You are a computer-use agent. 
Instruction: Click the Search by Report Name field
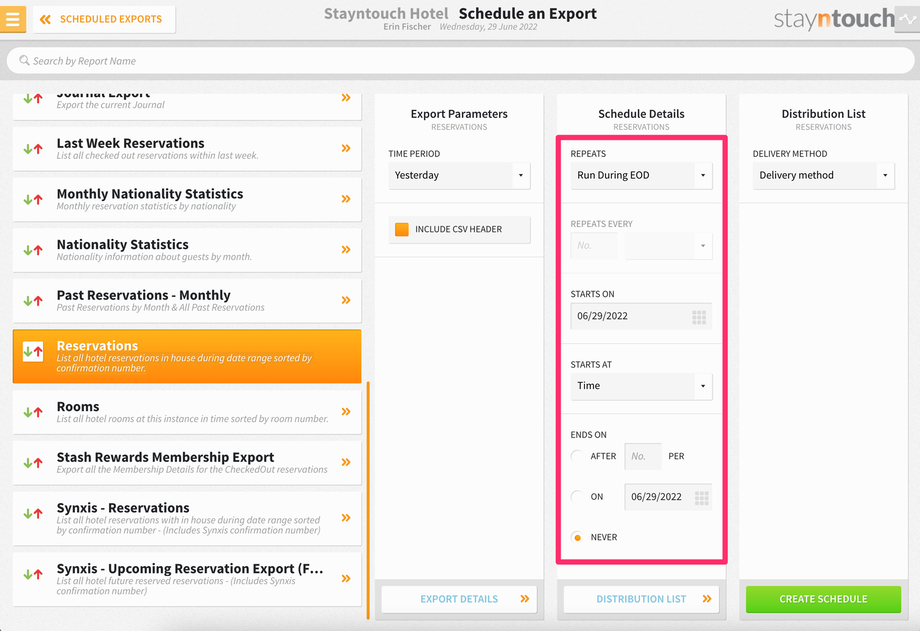[460, 60]
